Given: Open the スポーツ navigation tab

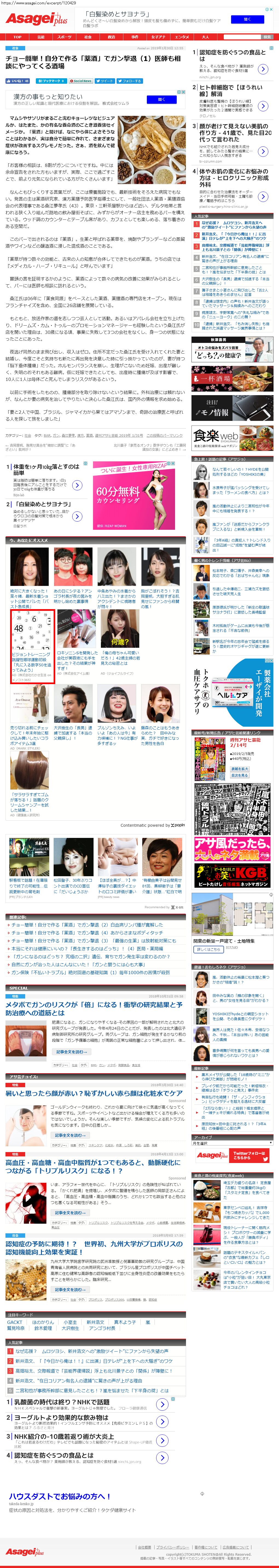Looking at the screenshot, I should [x=65, y=37].
